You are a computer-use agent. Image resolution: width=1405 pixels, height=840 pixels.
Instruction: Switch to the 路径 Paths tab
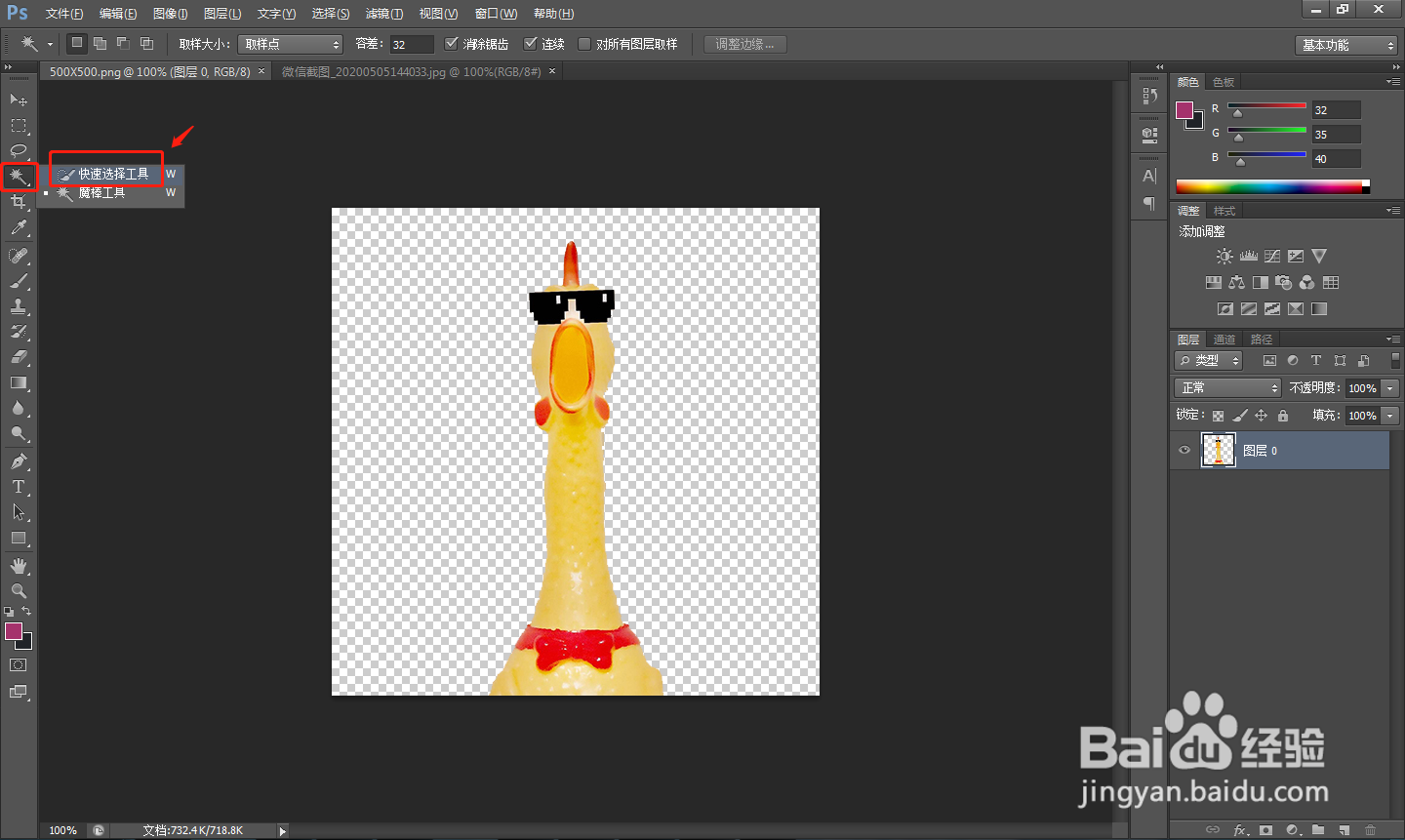pos(1262,340)
